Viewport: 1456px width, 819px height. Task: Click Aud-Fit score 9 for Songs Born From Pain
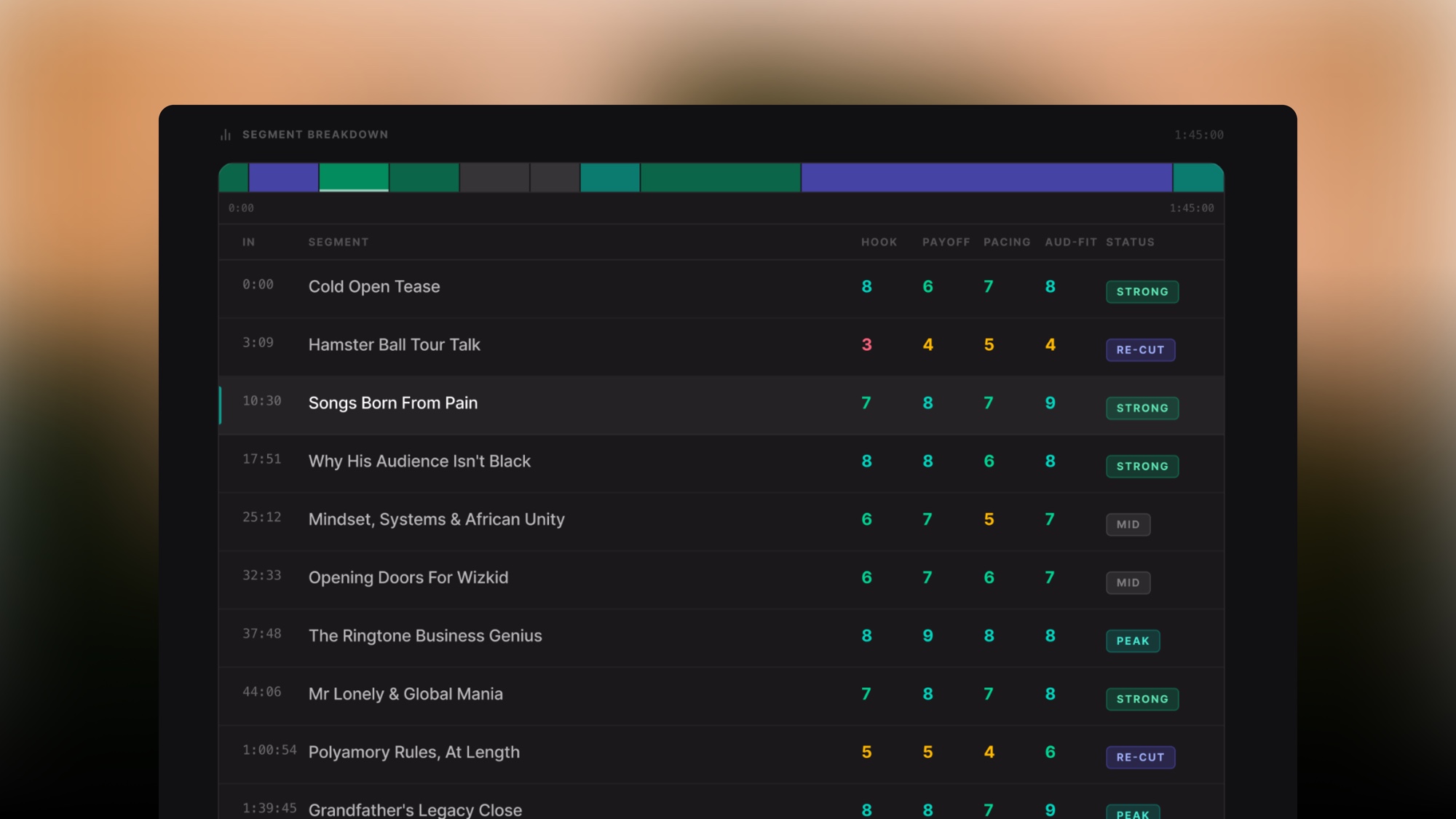pyautogui.click(x=1050, y=403)
